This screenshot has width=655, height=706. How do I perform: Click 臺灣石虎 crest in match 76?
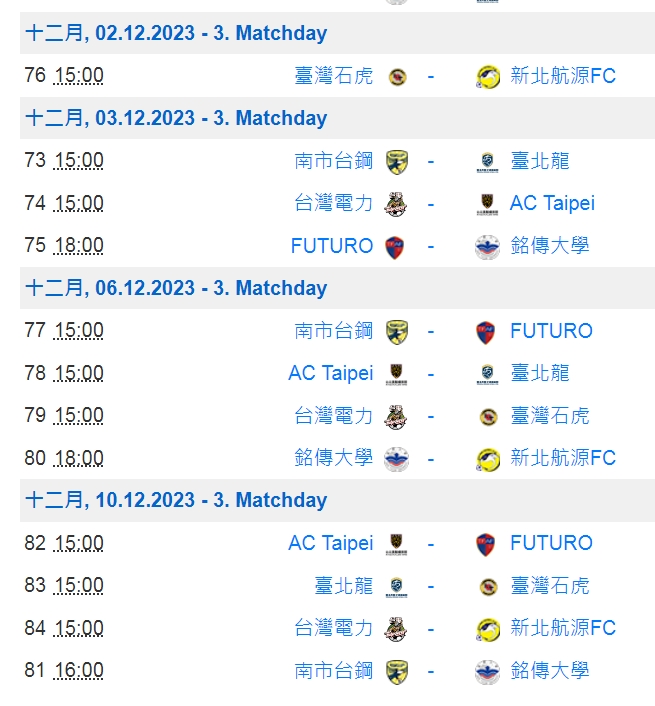click(x=397, y=77)
